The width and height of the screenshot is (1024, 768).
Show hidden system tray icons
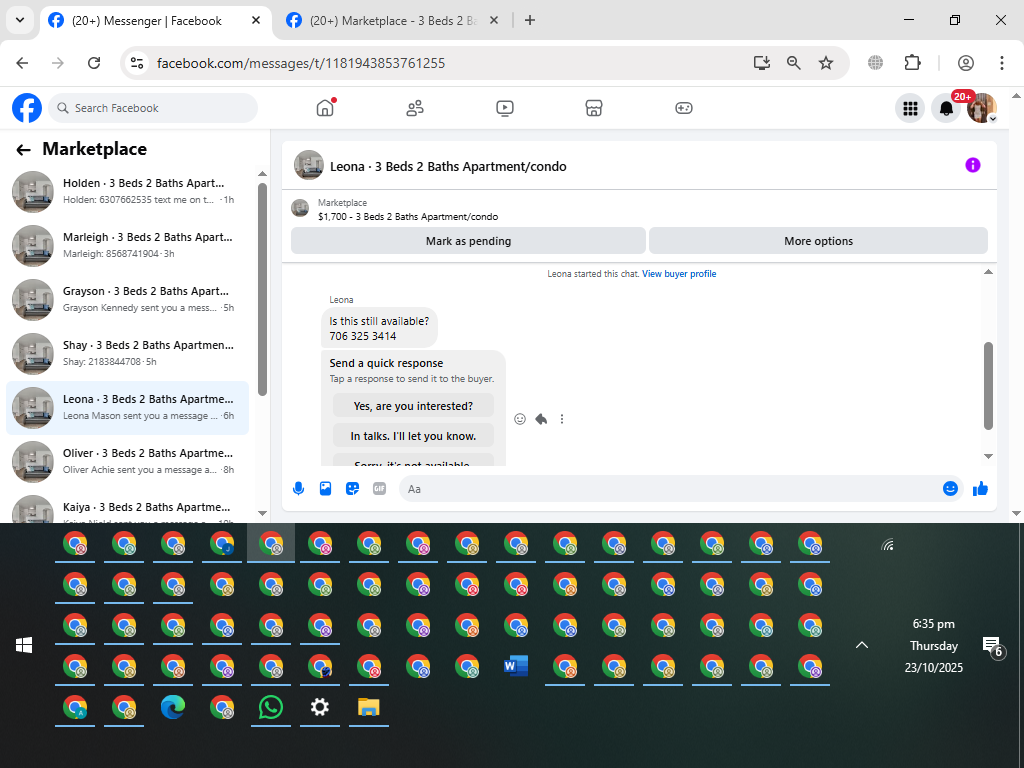(x=861, y=645)
